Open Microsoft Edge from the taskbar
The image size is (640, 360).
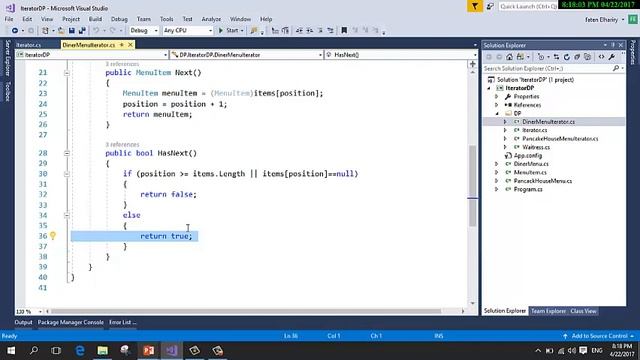80,351
